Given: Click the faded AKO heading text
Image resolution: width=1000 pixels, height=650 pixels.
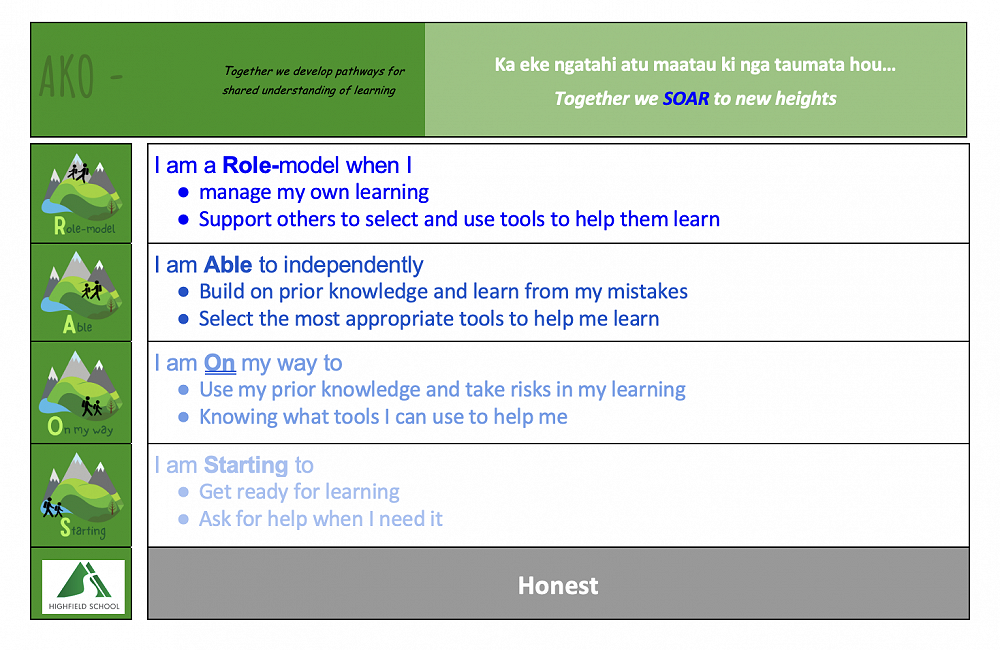Looking at the screenshot, I should tap(80, 77).
